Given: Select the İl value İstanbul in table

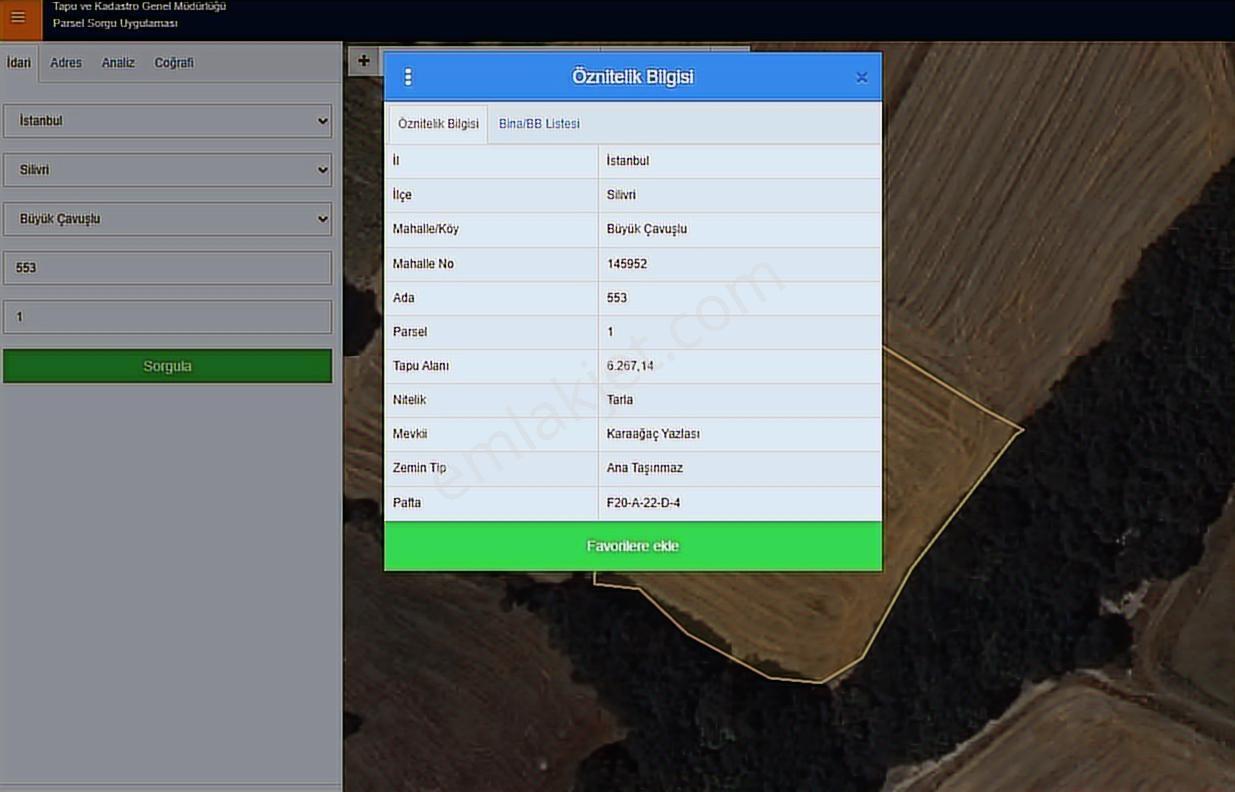Looking at the screenshot, I should tap(628, 161).
